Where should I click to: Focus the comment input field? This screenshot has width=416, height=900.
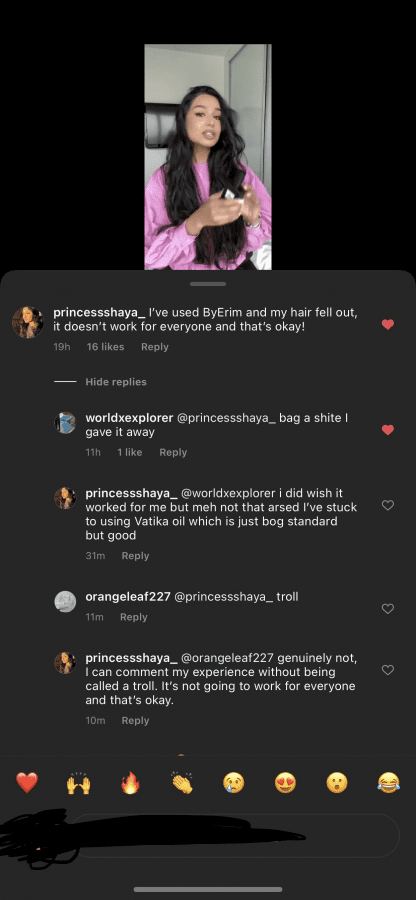coord(235,835)
